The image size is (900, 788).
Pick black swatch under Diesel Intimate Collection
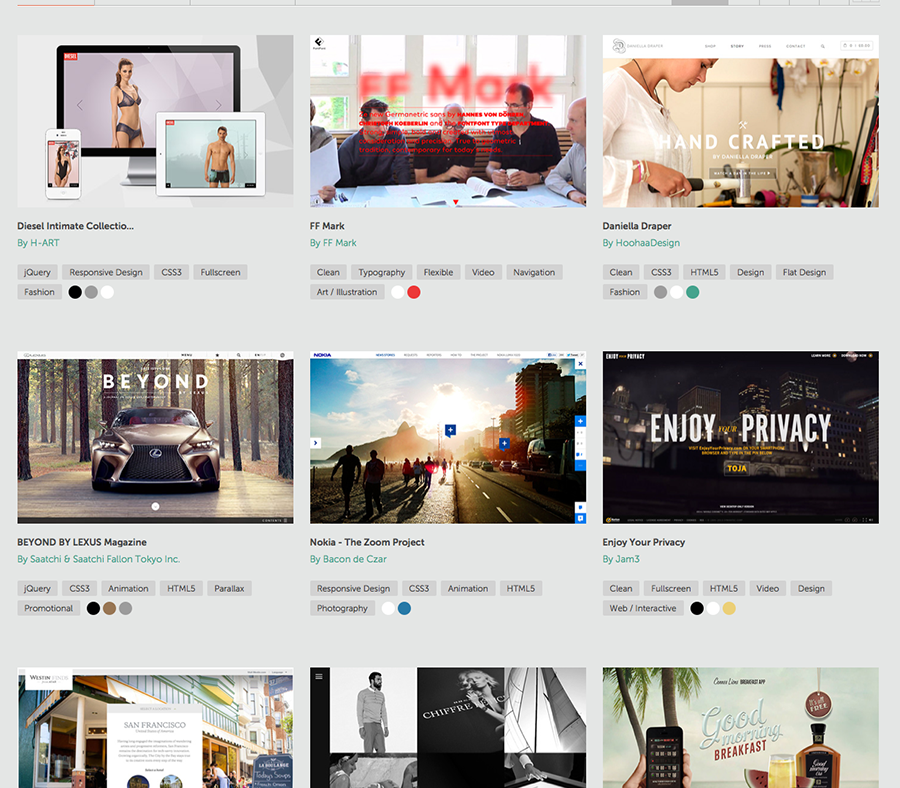tap(75, 292)
